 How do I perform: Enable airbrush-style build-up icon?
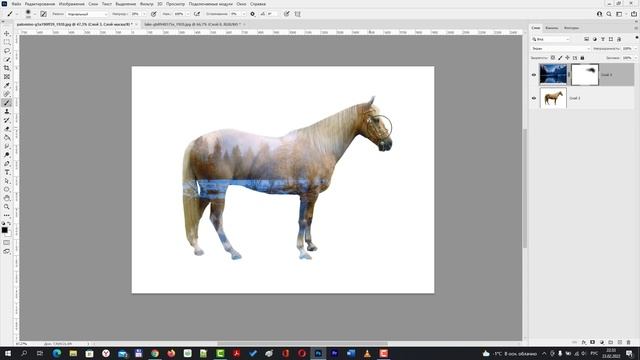[197, 14]
